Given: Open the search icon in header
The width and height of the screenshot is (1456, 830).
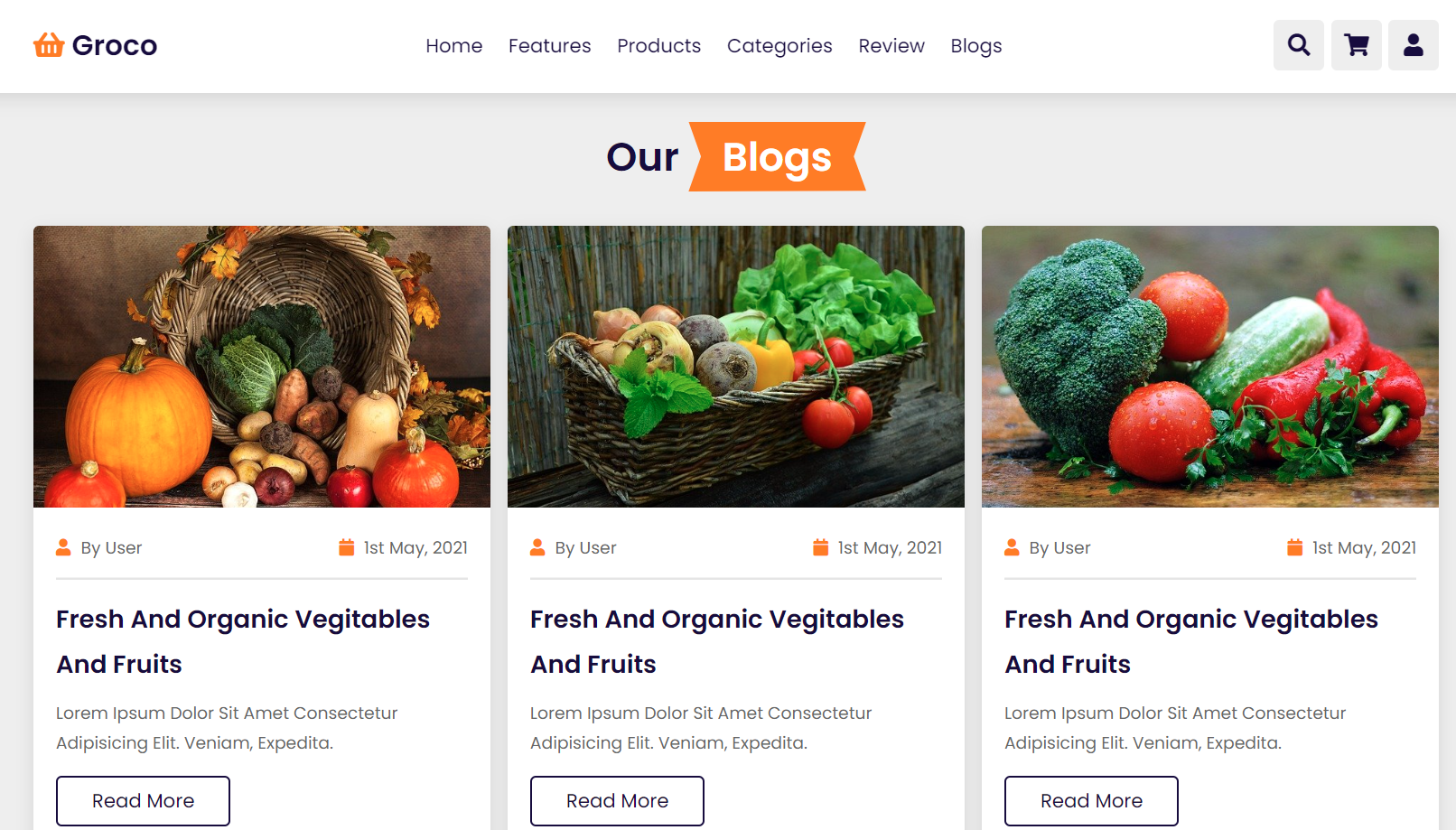Looking at the screenshot, I should 1299,45.
